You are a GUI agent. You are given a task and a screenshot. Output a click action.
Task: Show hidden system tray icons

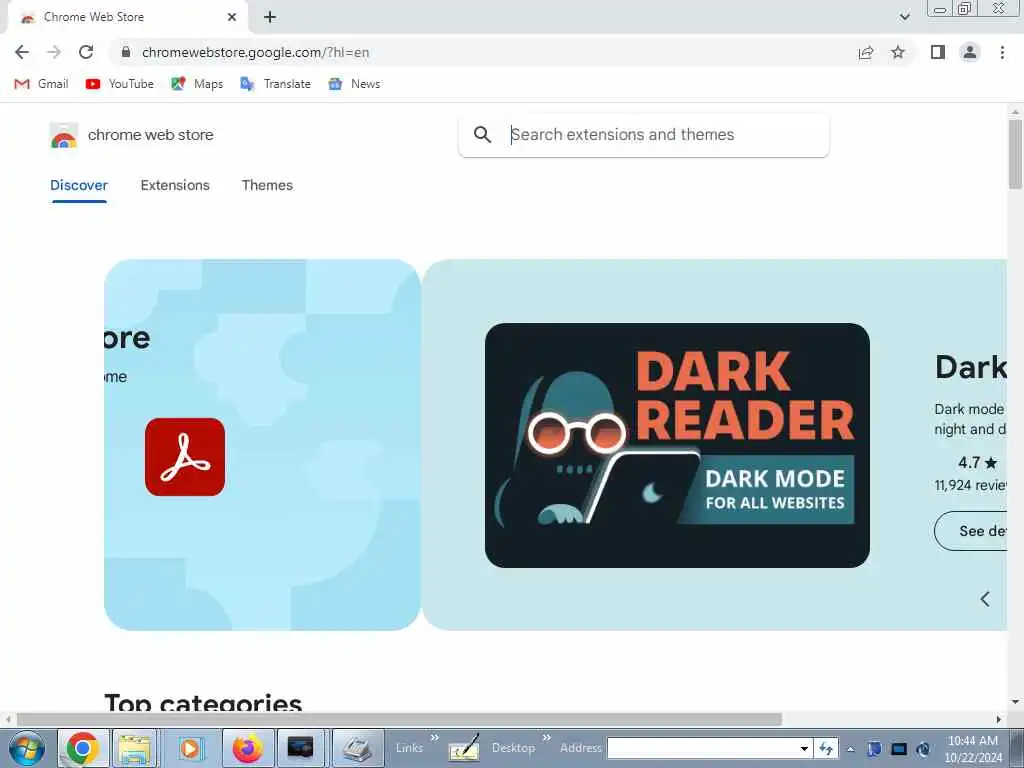tap(850, 749)
